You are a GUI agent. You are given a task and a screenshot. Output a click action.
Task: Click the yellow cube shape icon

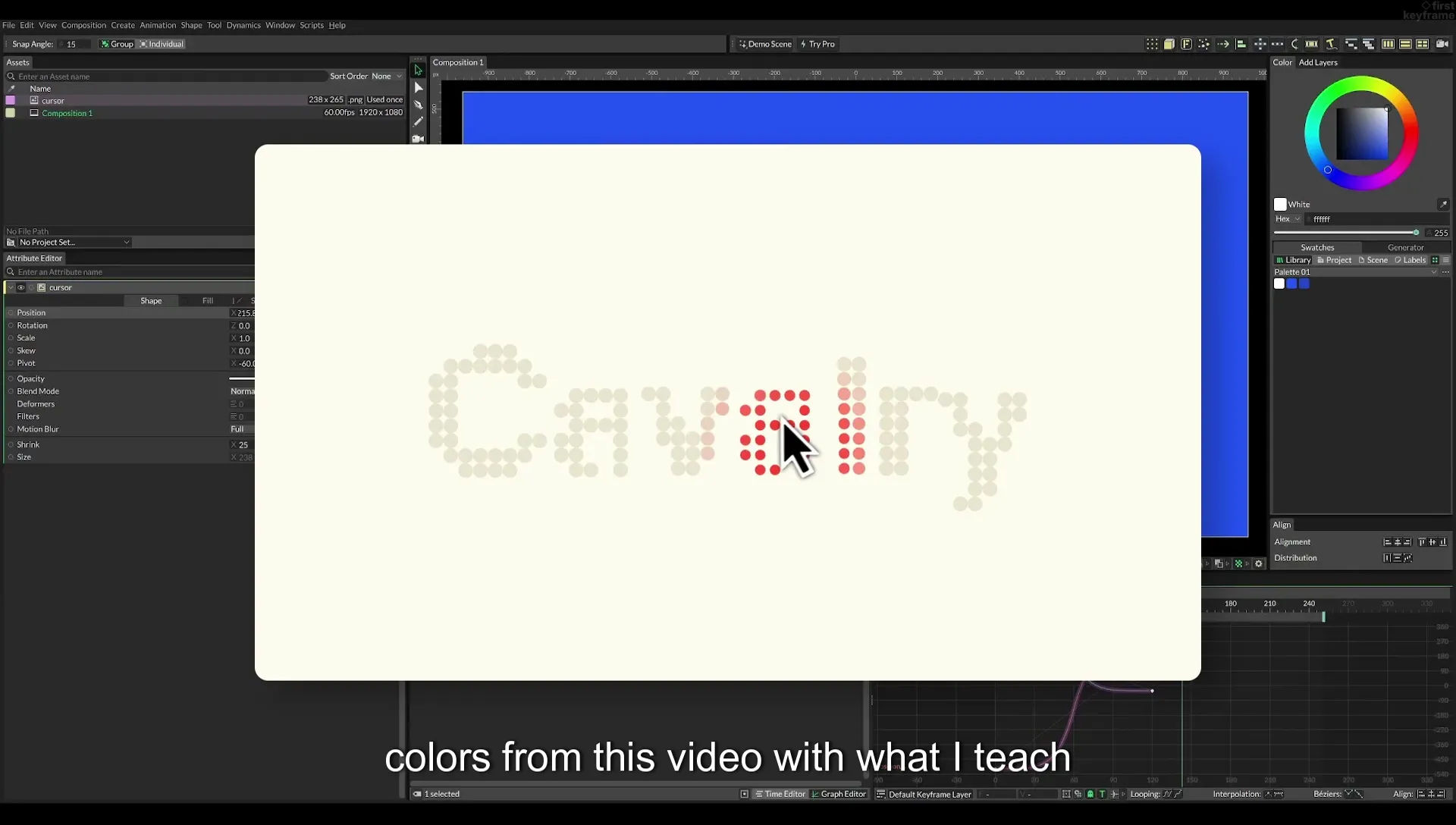1169,44
